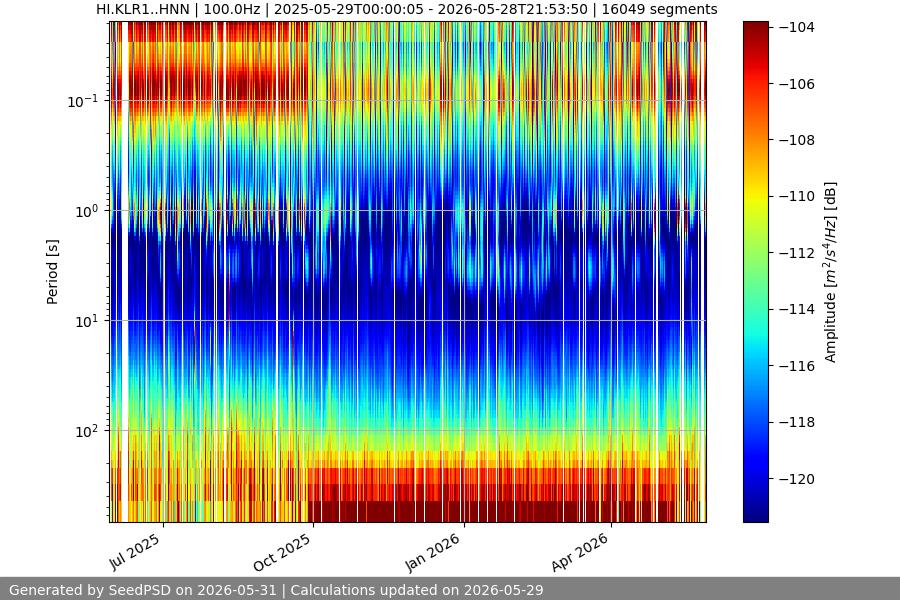This screenshot has width=900, height=600.
Task: Click the −116 colorbar tick label
Action: (797, 366)
